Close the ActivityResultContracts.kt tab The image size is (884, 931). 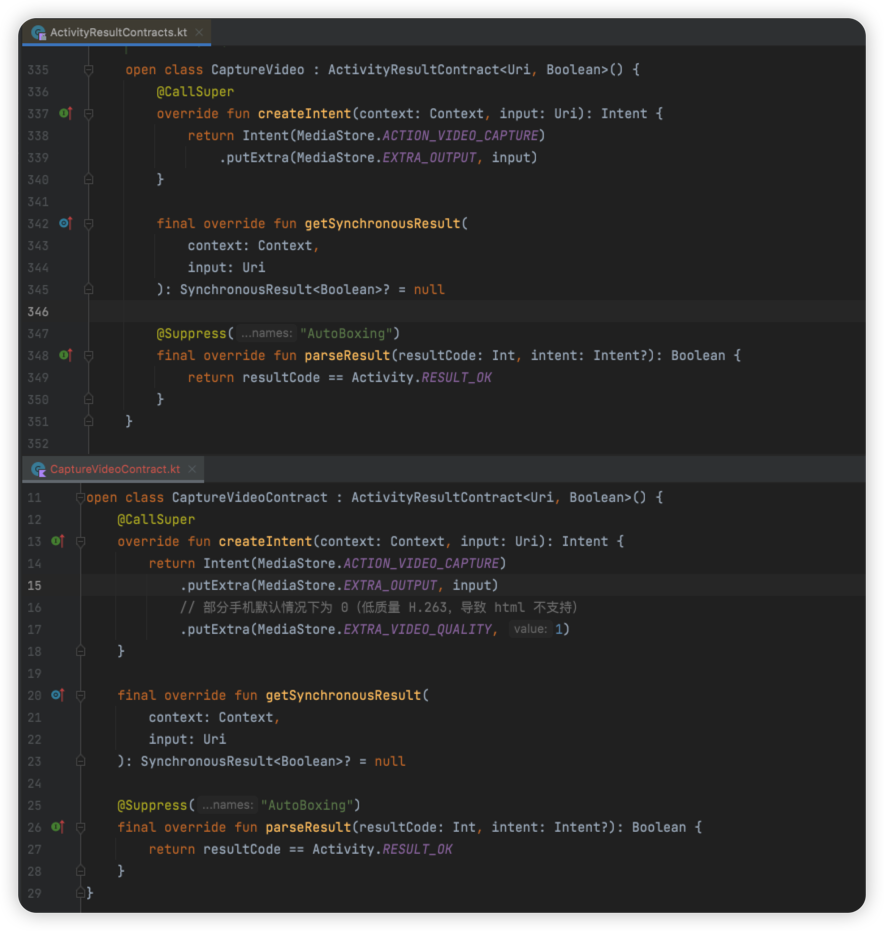[199, 33]
